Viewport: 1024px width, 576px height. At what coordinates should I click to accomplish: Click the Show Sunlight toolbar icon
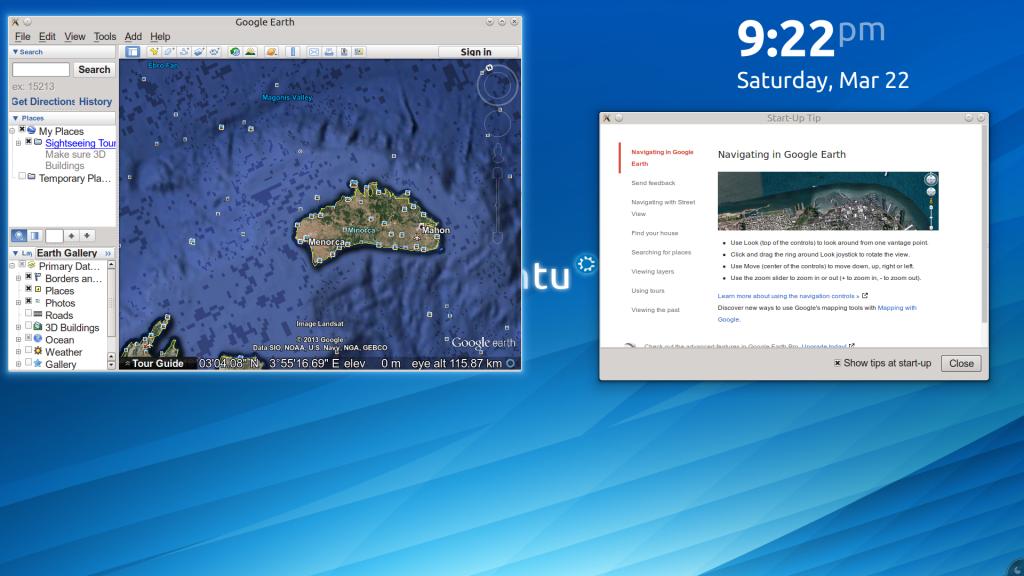coord(249,52)
